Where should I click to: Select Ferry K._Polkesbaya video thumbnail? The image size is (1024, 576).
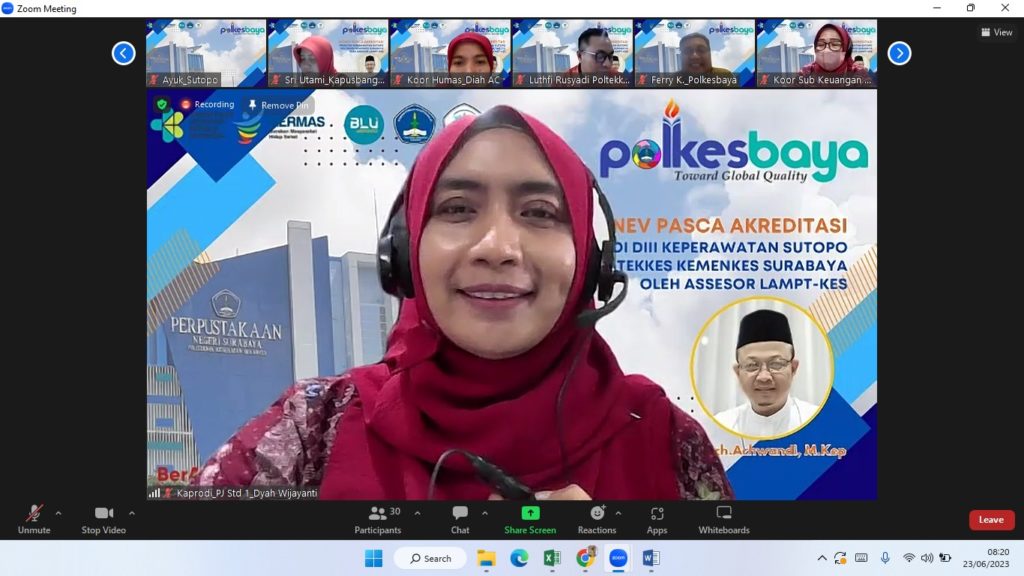(x=695, y=53)
